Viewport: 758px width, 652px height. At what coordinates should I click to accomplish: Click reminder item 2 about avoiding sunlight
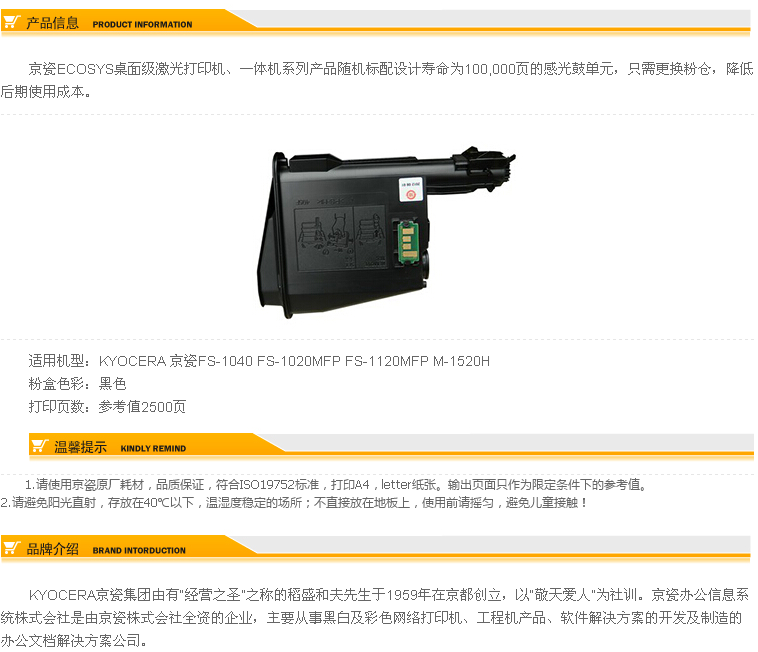294,503
